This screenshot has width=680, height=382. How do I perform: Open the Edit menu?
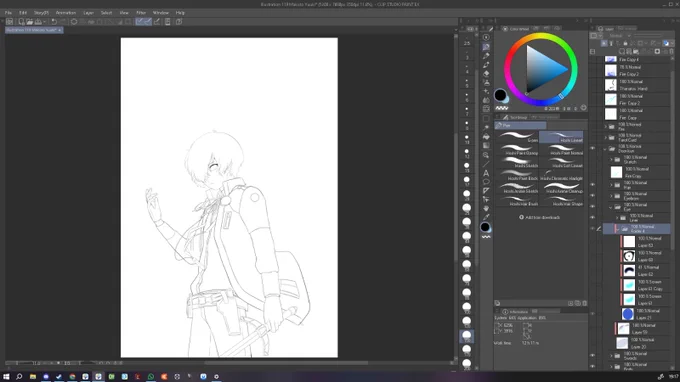tap(23, 13)
